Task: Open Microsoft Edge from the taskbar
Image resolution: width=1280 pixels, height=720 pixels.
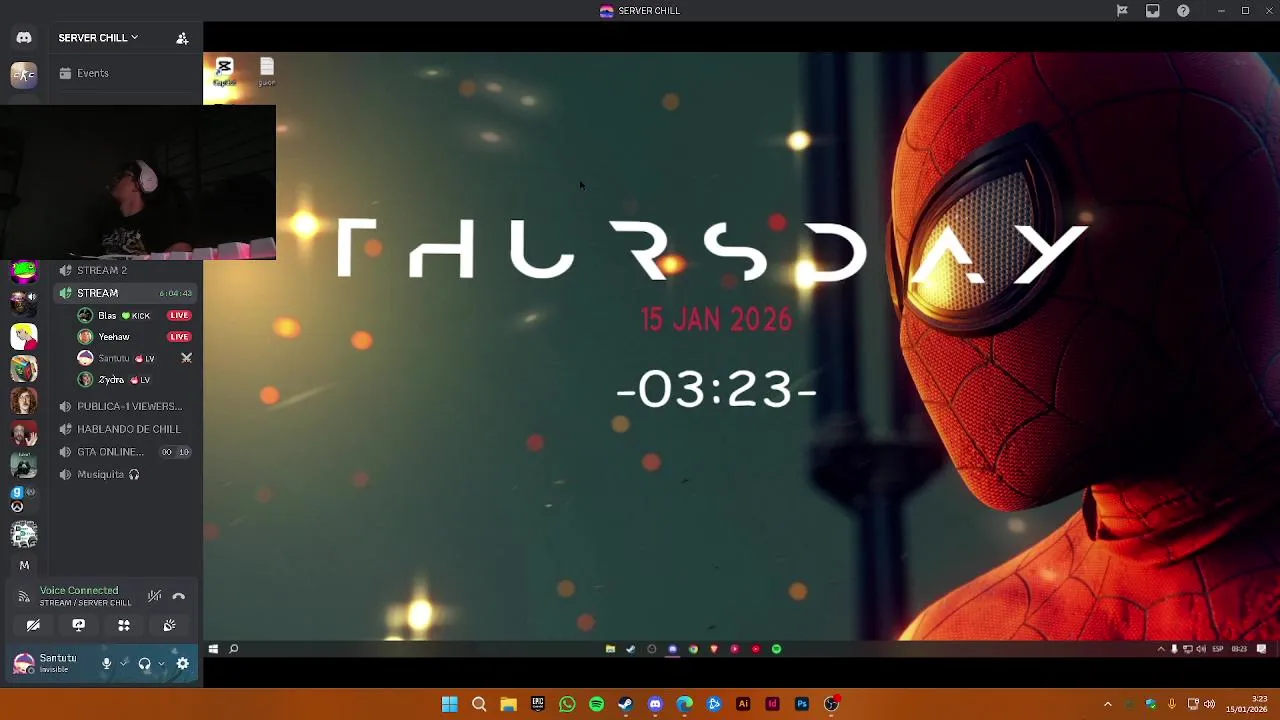Action: click(684, 704)
